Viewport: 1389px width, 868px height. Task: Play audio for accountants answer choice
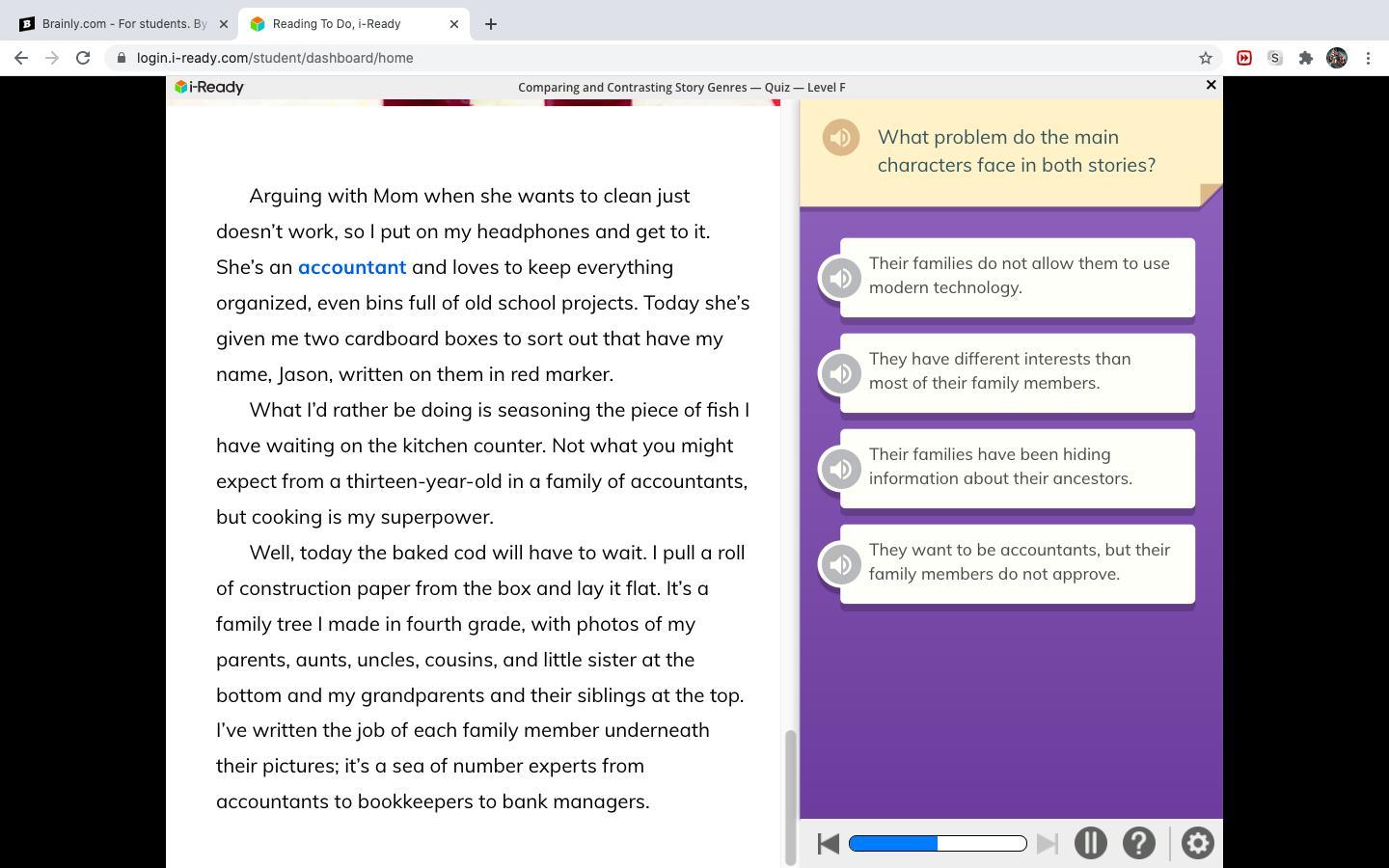point(840,564)
